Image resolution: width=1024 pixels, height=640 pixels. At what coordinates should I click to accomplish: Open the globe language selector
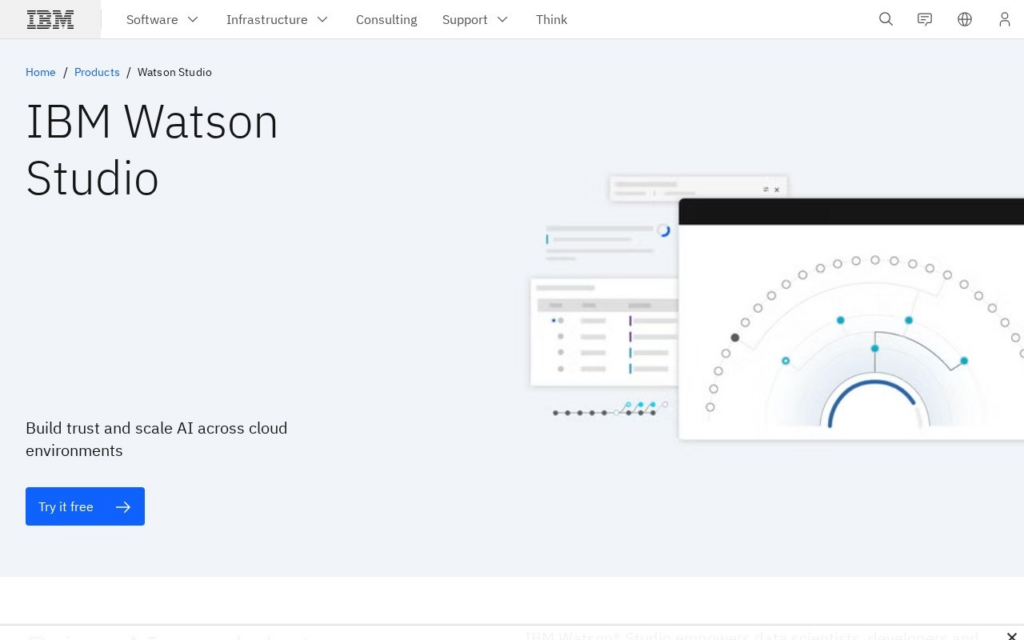point(965,19)
